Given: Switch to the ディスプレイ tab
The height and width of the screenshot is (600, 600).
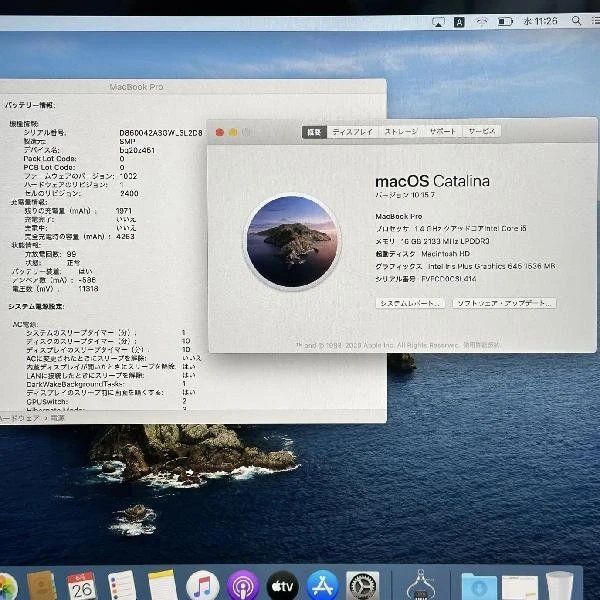Looking at the screenshot, I should pos(352,131).
